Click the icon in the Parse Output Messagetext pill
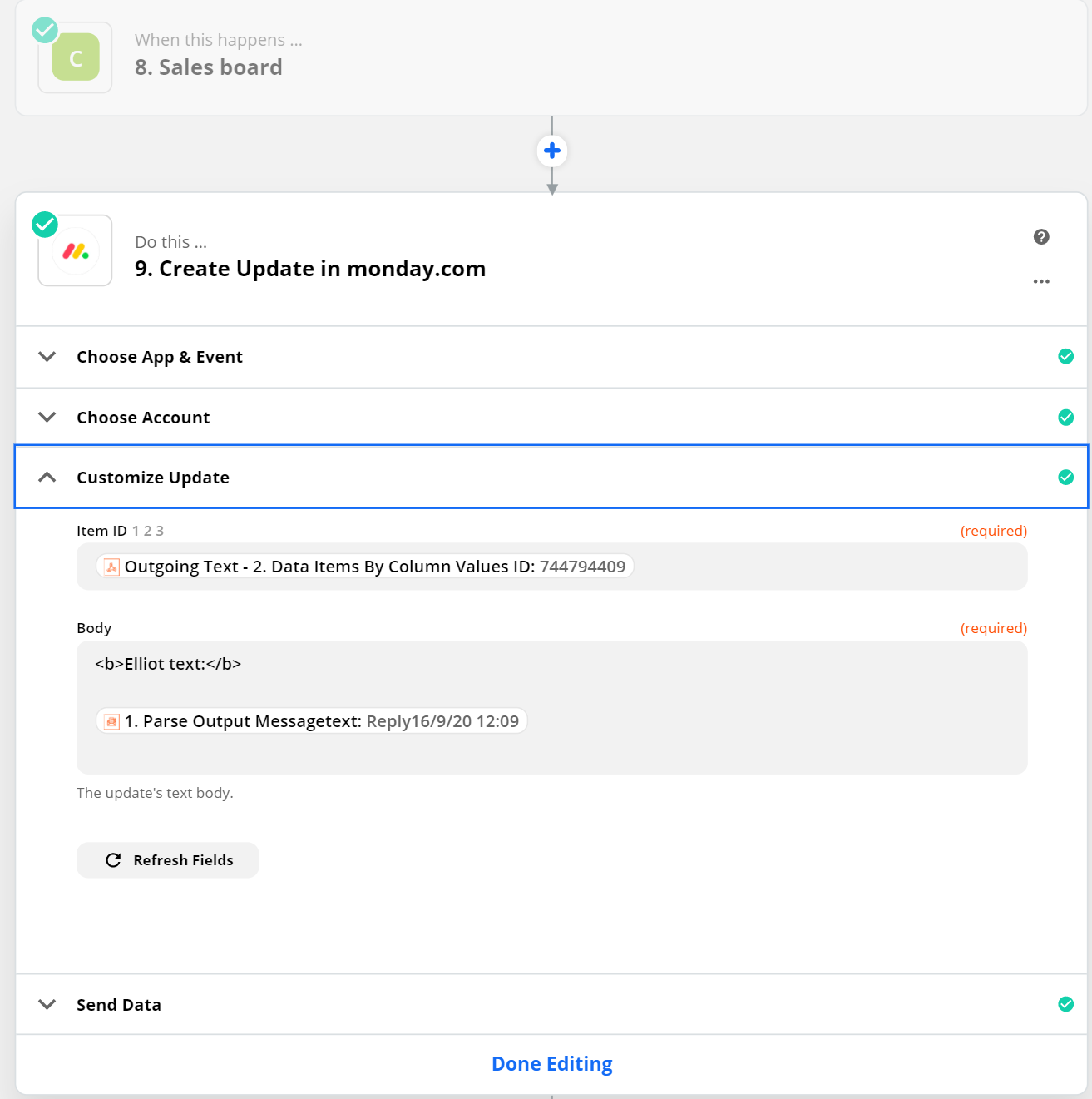 click(x=111, y=721)
